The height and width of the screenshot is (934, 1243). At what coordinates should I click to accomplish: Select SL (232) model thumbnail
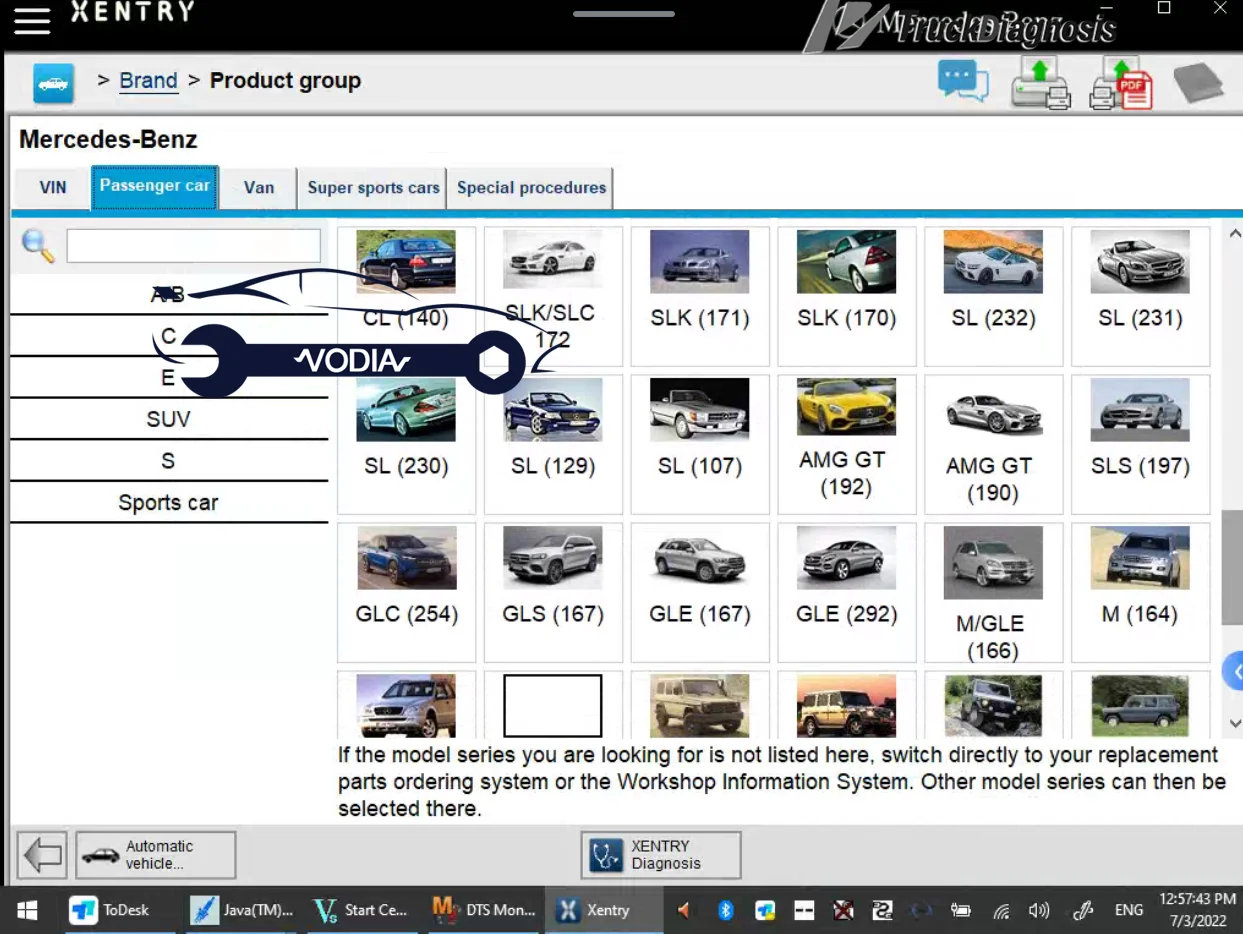[993, 296]
